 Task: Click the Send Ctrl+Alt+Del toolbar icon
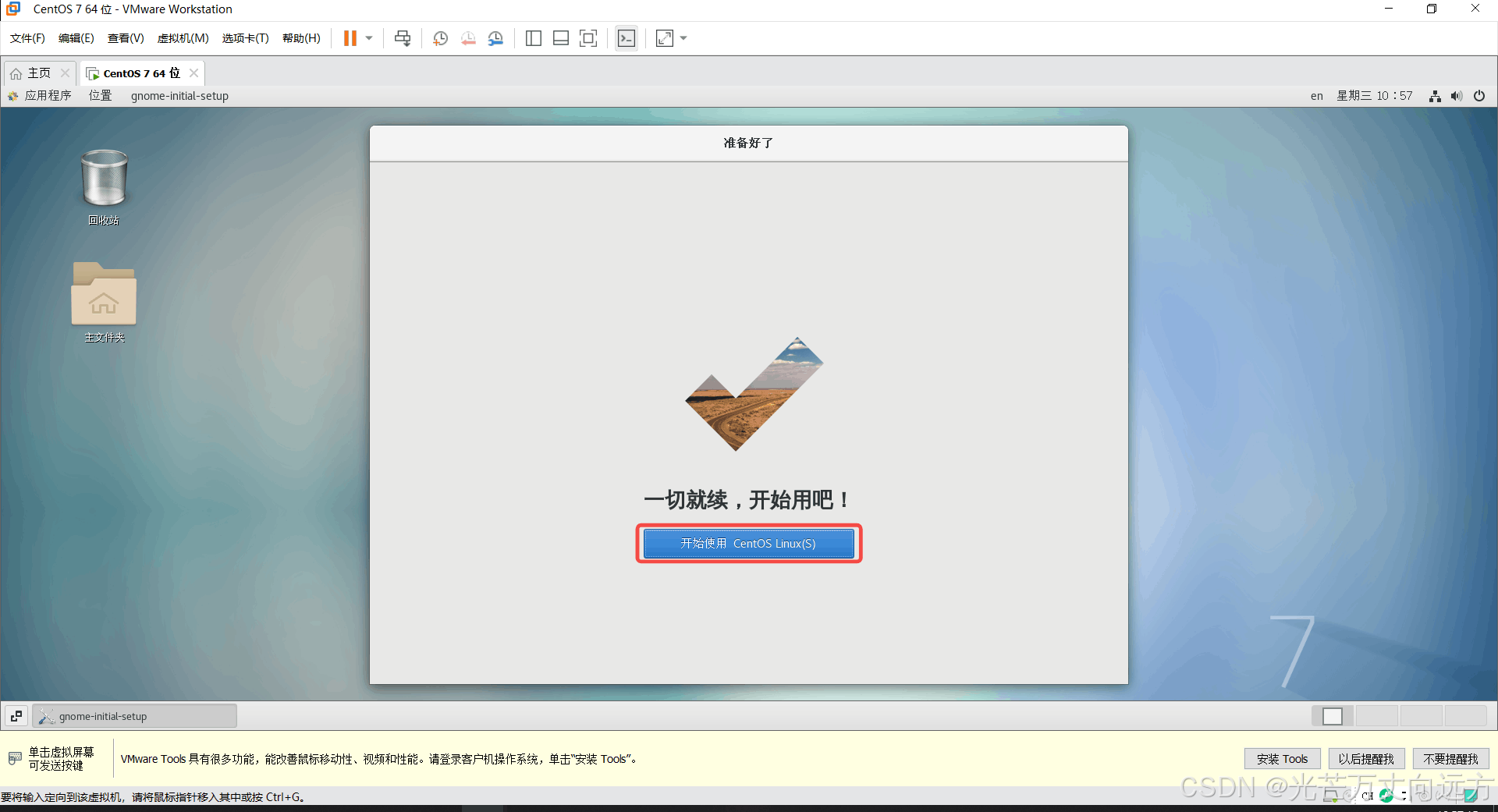coord(403,38)
